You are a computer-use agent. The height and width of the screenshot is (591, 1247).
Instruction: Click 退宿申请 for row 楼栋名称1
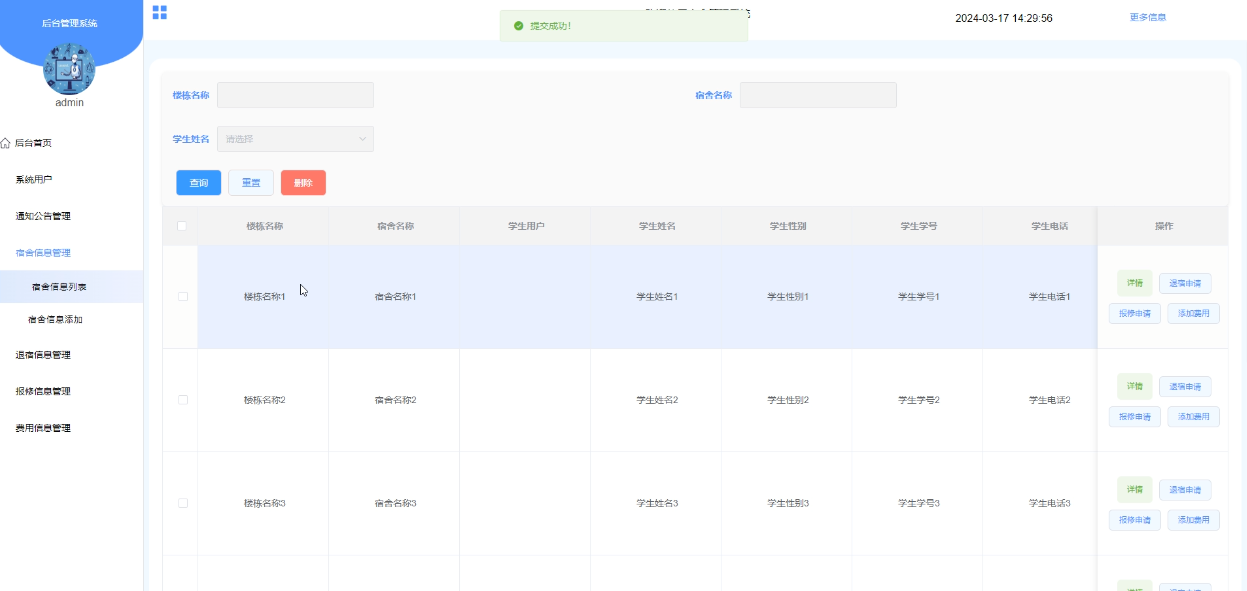point(1185,283)
